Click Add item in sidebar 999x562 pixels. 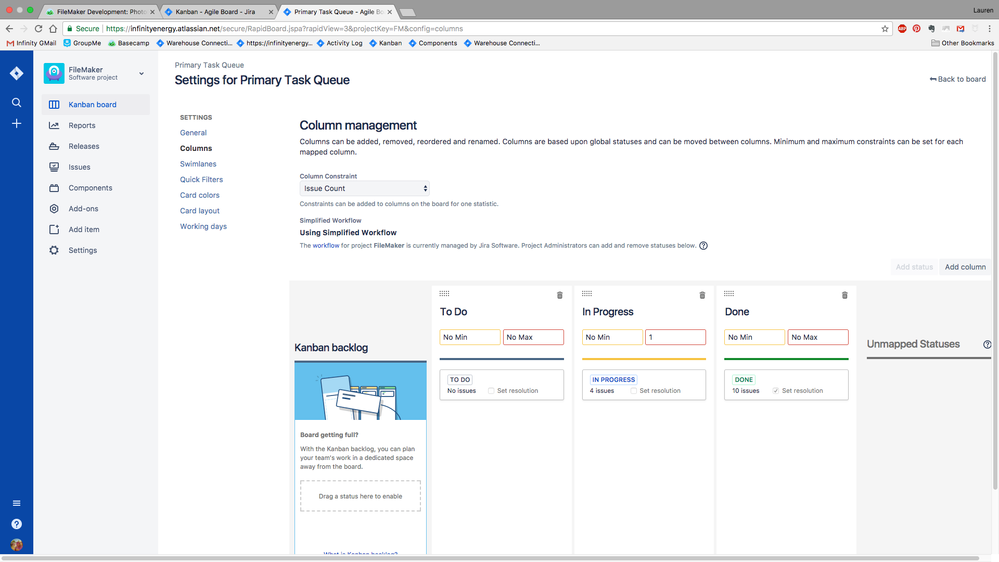click(x=96, y=229)
